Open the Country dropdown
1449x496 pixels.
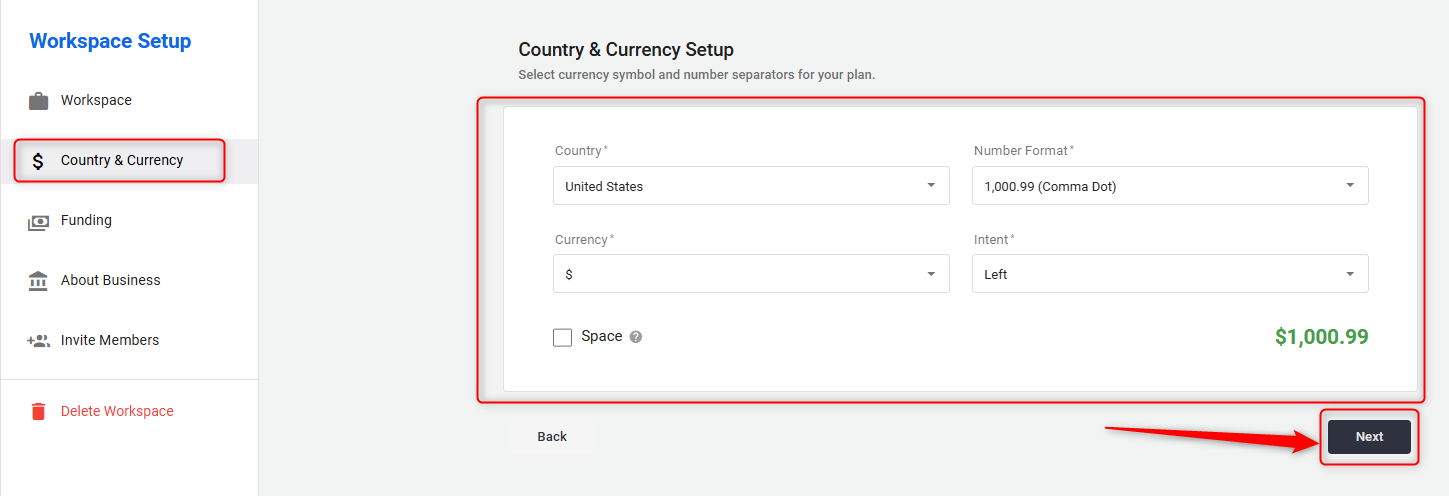[750, 186]
